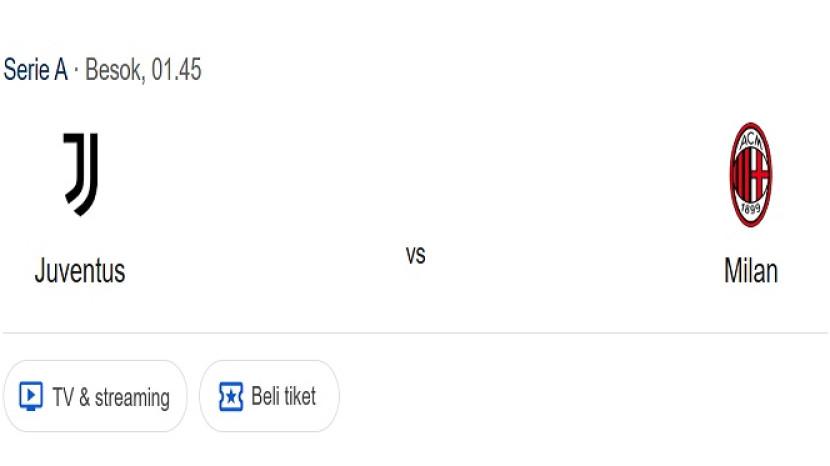Select the Milan team name
The image size is (830, 466).
(x=750, y=270)
